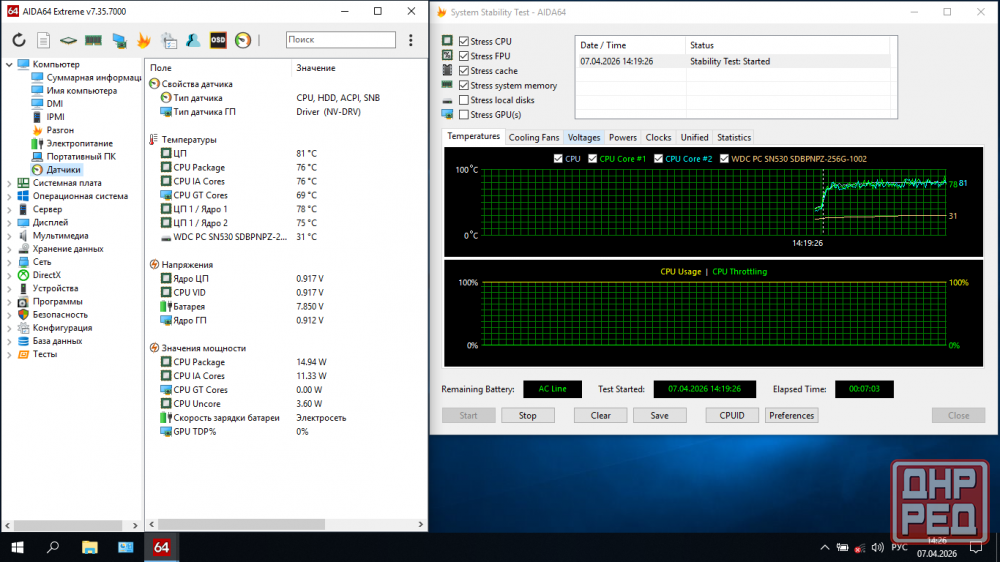Click the memory RAM module toolbar icon

(93, 41)
